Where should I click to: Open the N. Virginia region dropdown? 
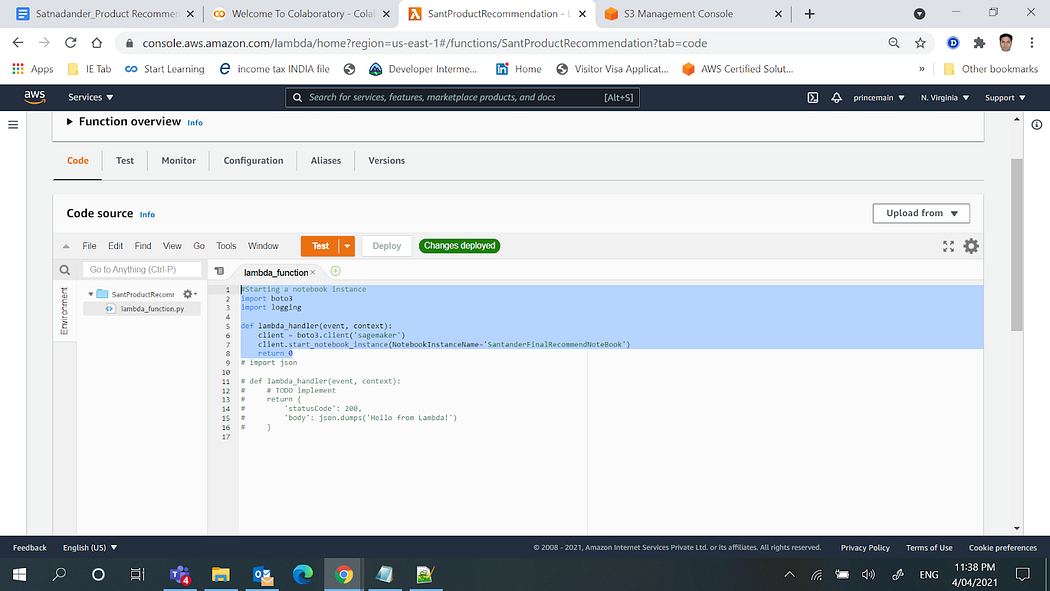944,98
